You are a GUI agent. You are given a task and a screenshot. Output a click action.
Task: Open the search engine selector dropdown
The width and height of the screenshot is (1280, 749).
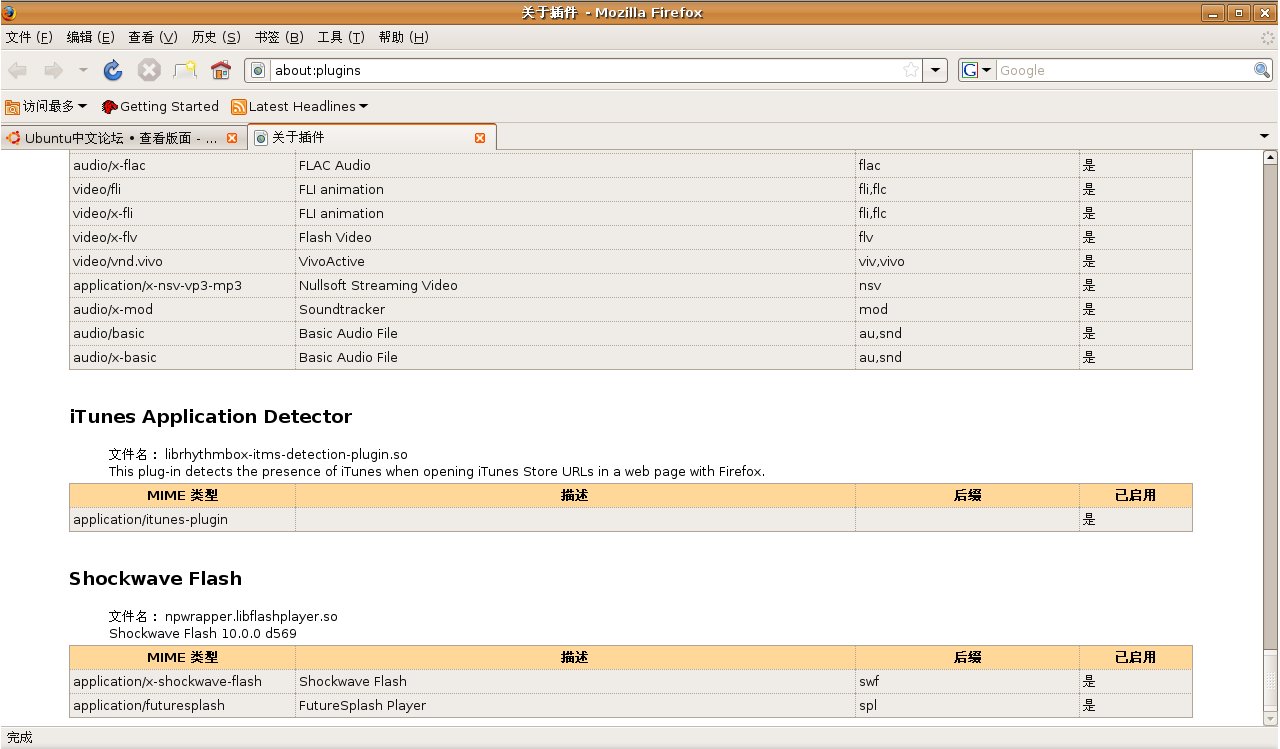click(976, 70)
